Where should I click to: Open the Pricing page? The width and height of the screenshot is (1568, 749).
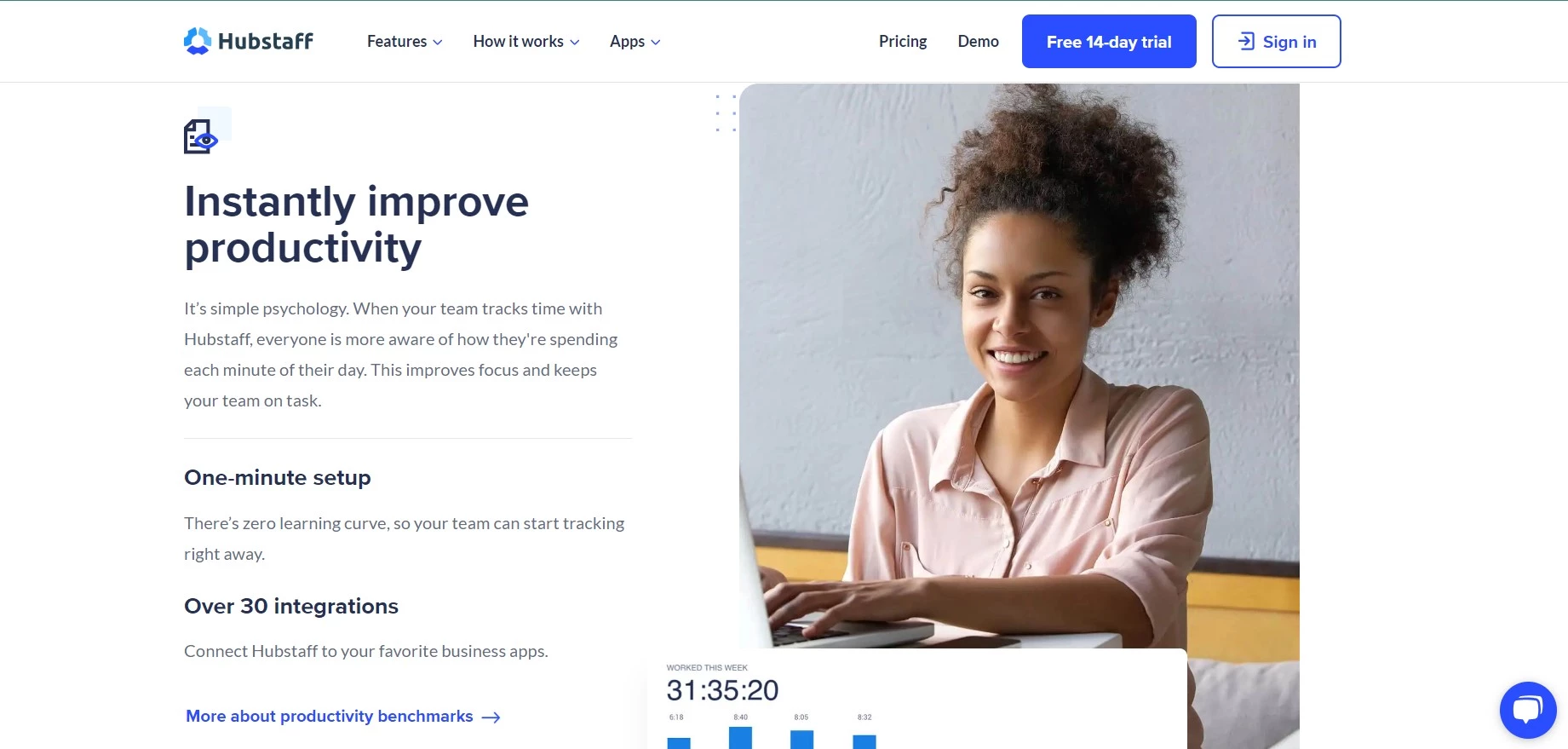tap(903, 41)
